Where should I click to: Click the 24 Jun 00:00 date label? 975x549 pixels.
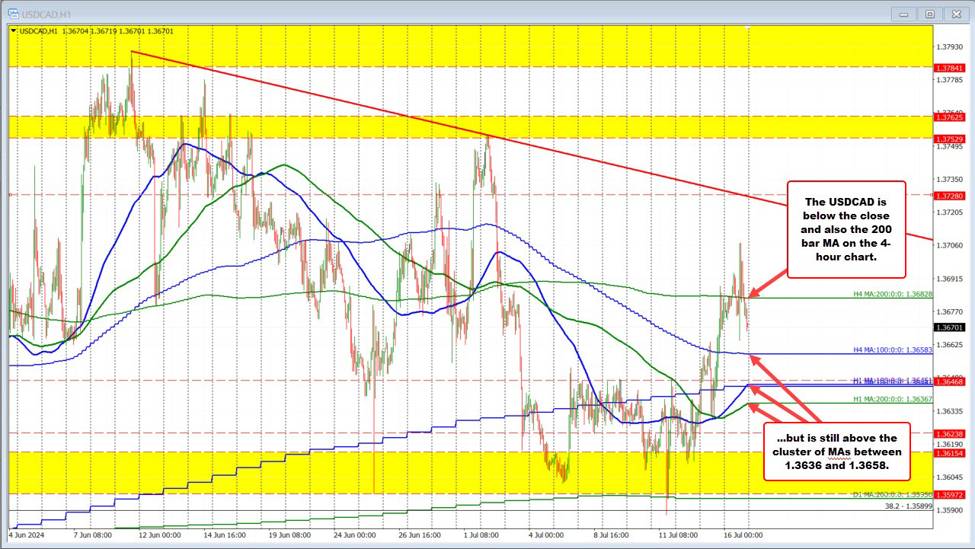click(x=354, y=535)
